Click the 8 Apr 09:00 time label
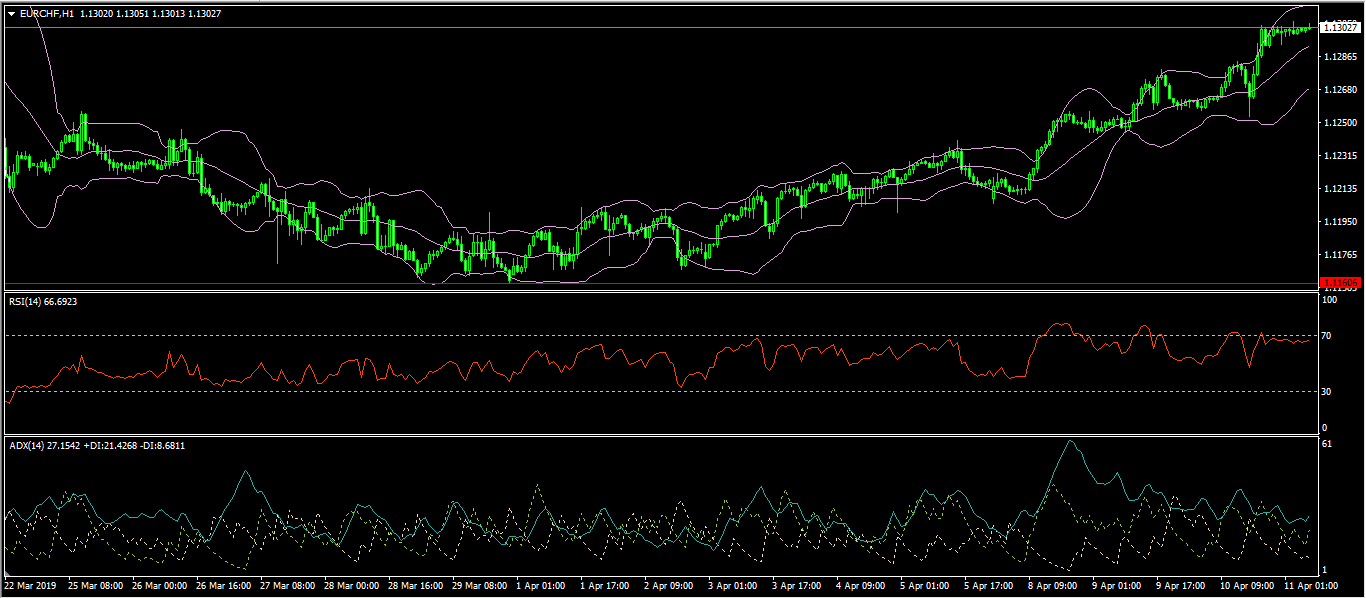Screen dimensions: 1366x598 pos(1053,585)
